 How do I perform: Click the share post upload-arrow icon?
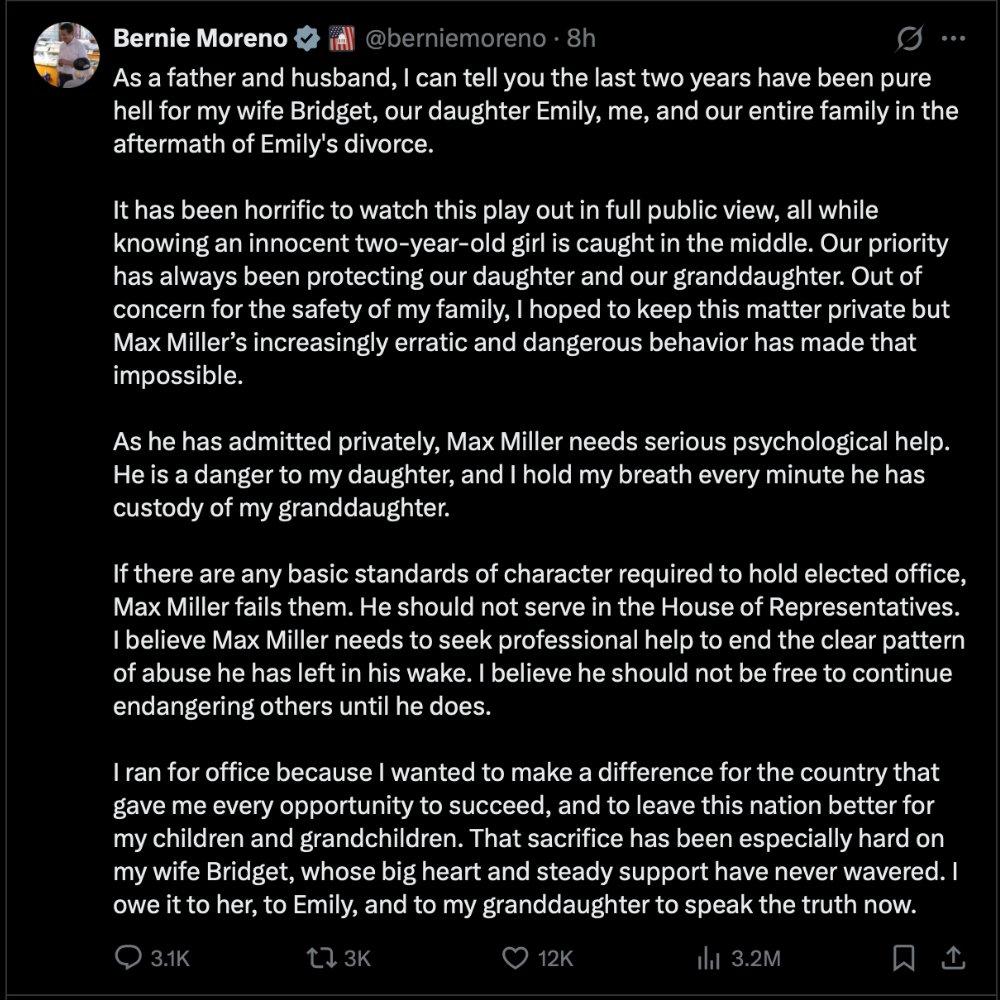point(953,957)
